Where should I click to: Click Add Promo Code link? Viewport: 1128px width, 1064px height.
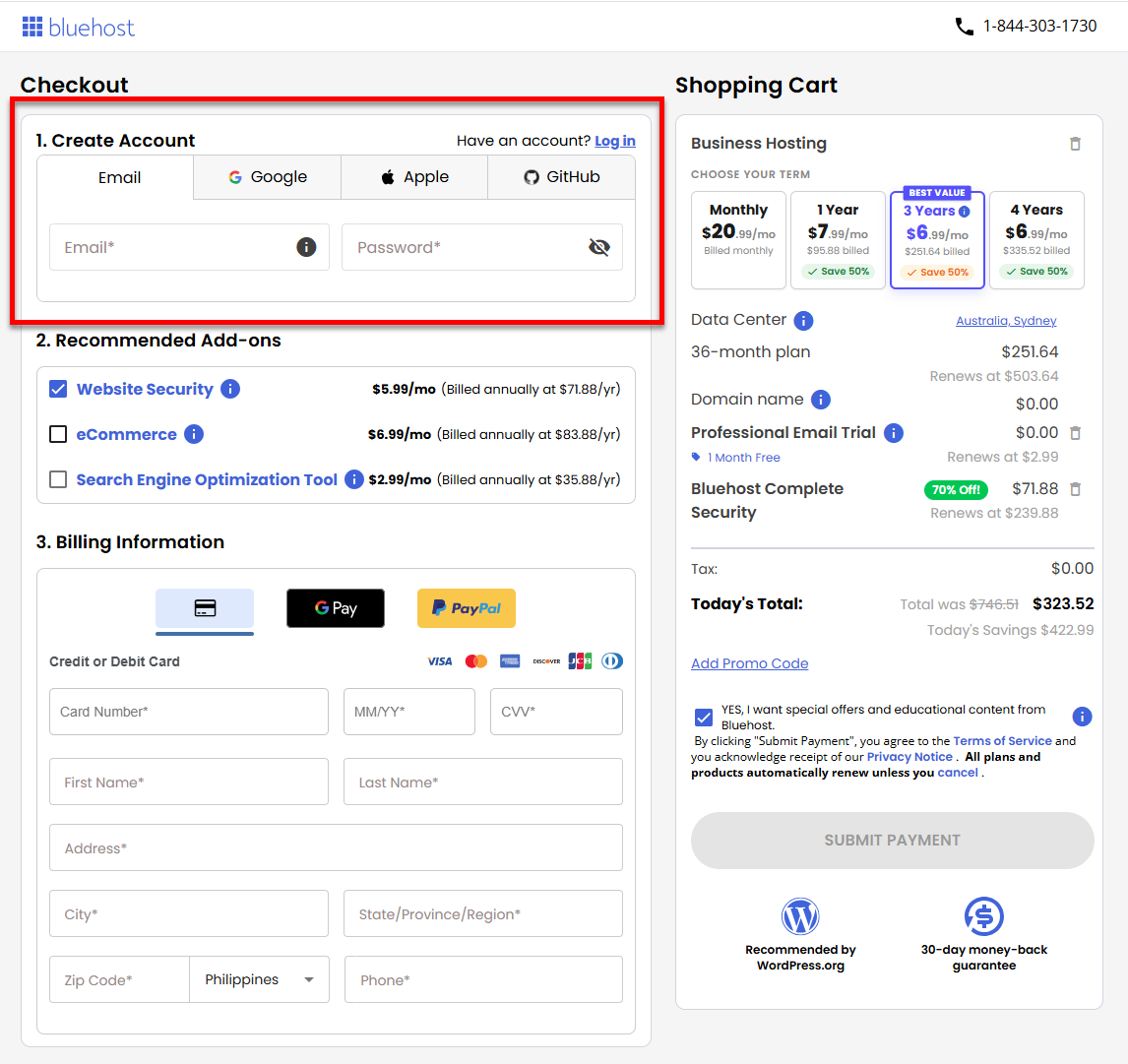pyautogui.click(x=750, y=663)
